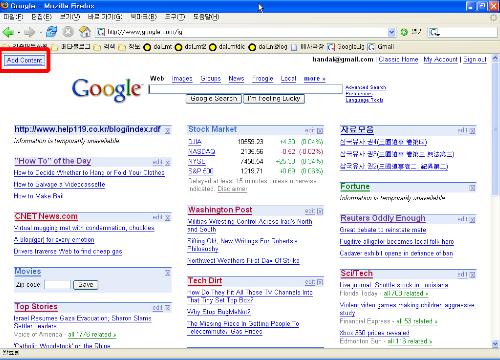Viewport: 500px width, 360px height.
Task: Close the Stock Market module with its X
Action: coord(320,131)
